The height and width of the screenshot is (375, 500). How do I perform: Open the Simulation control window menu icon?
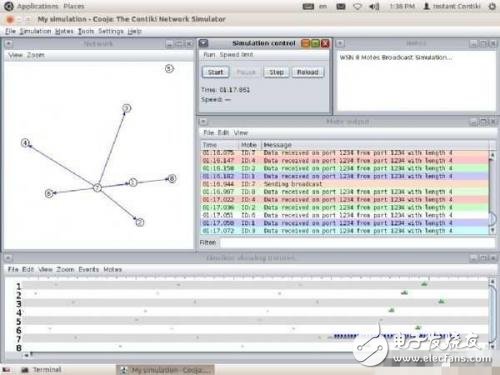tap(203, 43)
